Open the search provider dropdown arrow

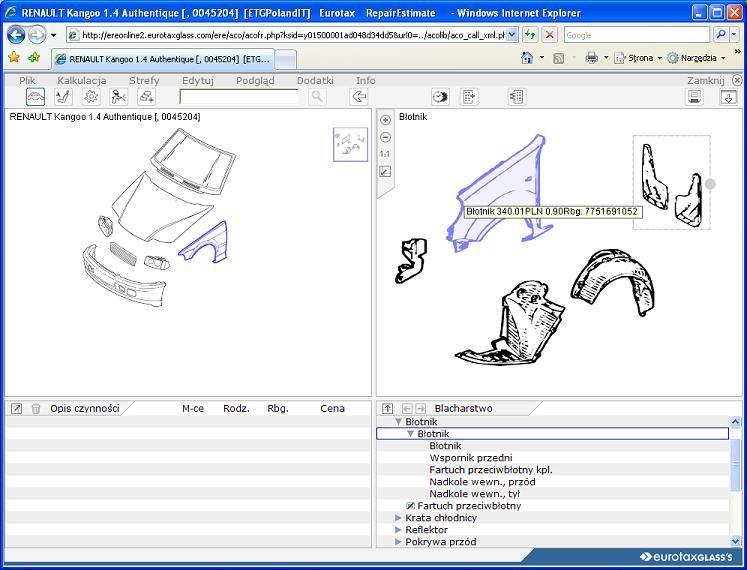tap(734, 35)
